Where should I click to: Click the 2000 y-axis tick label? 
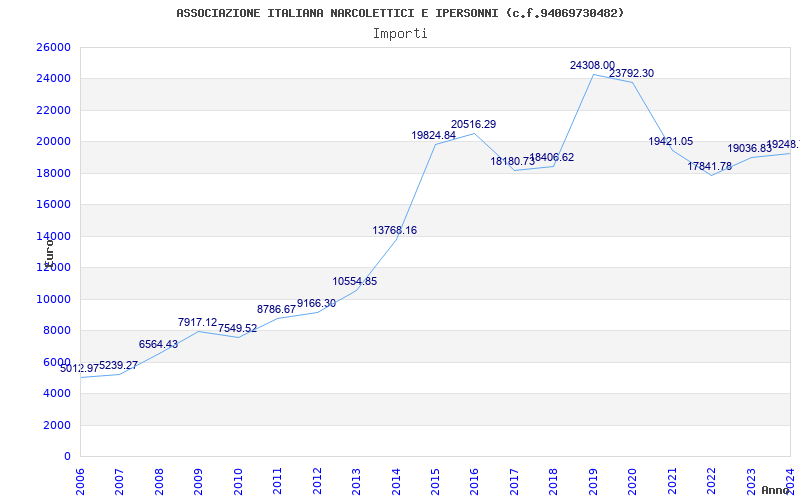click(x=57, y=425)
